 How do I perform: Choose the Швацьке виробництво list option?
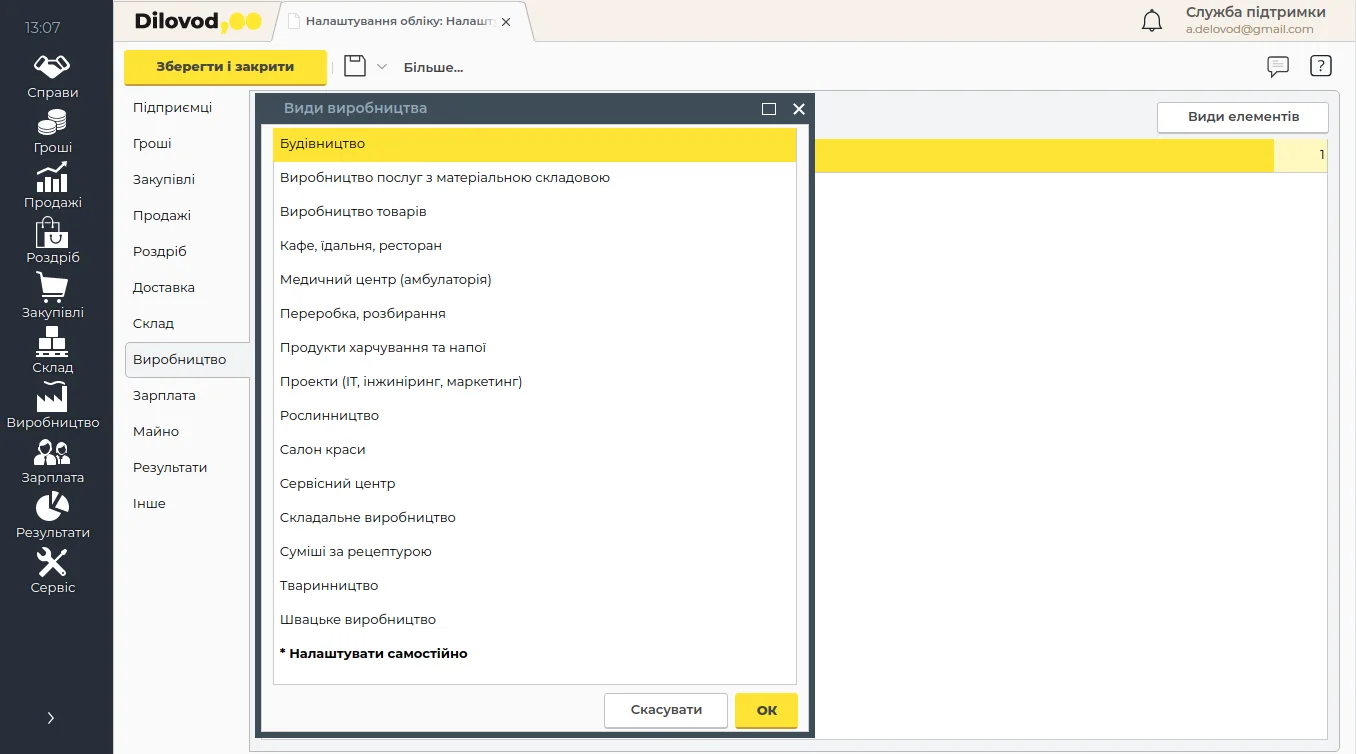358,620
